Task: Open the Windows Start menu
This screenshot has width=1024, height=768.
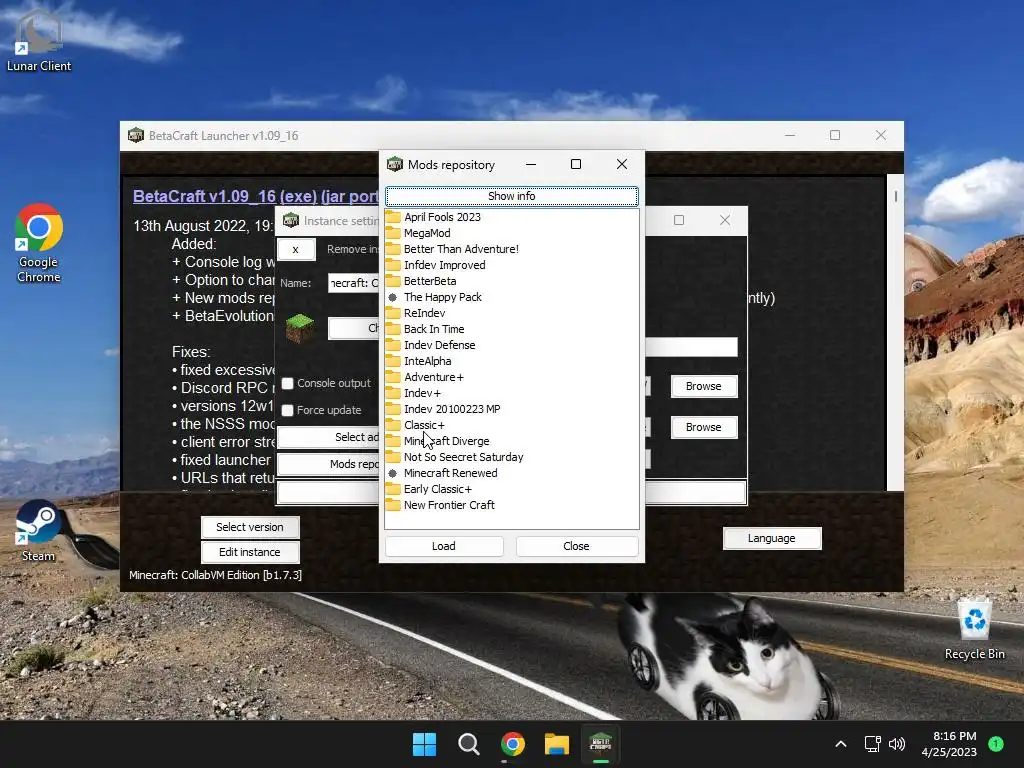Action: click(x=424, y=744)
